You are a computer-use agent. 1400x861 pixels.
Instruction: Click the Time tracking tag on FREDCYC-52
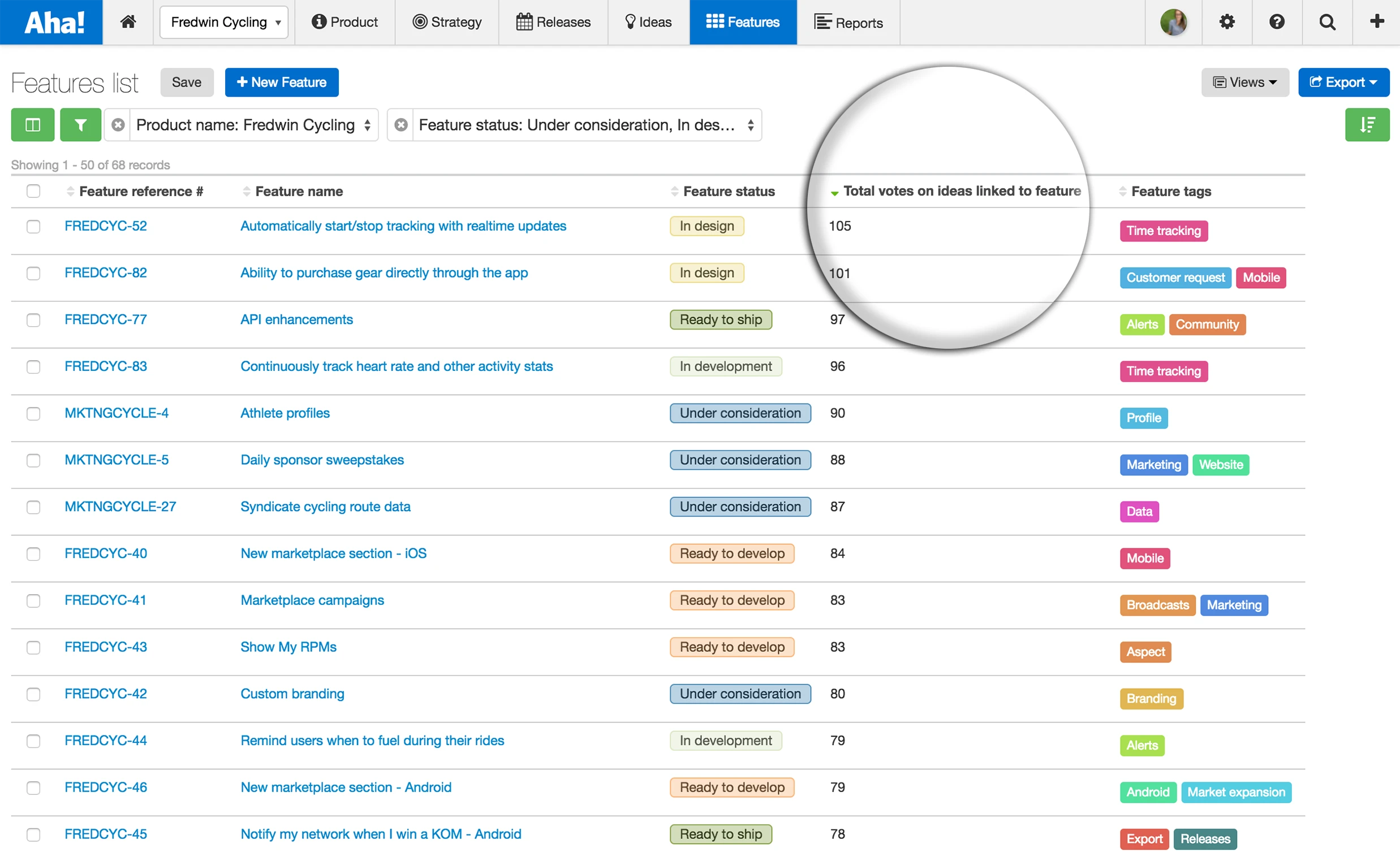click(x=1163, y=231)
